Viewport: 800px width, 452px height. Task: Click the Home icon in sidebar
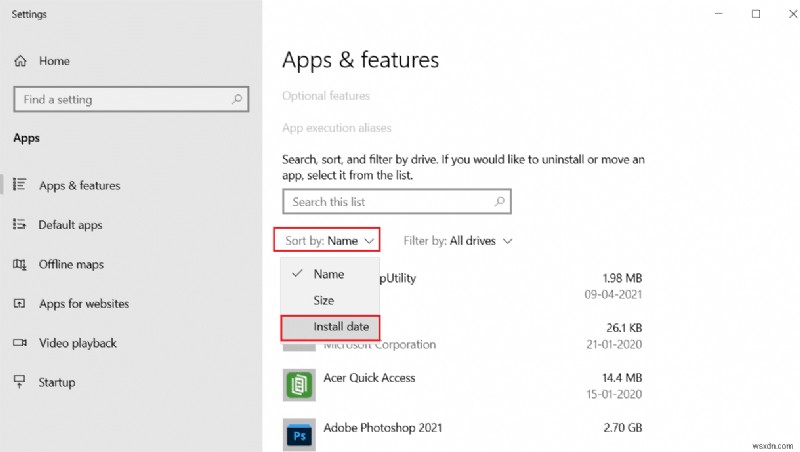coord(20,61)
